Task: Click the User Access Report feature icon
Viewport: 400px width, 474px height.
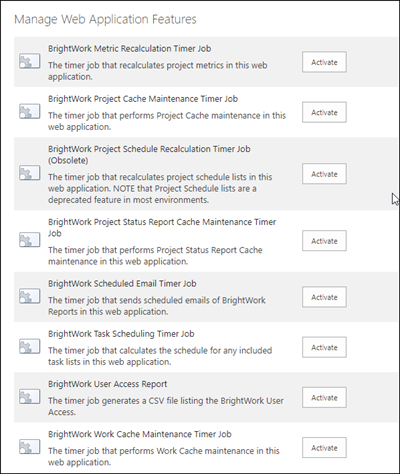Action: click(x=30, y=397)
